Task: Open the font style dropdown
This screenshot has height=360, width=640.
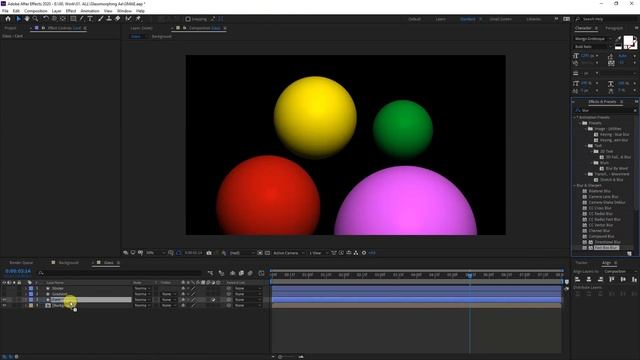Action: pos(593,47)
